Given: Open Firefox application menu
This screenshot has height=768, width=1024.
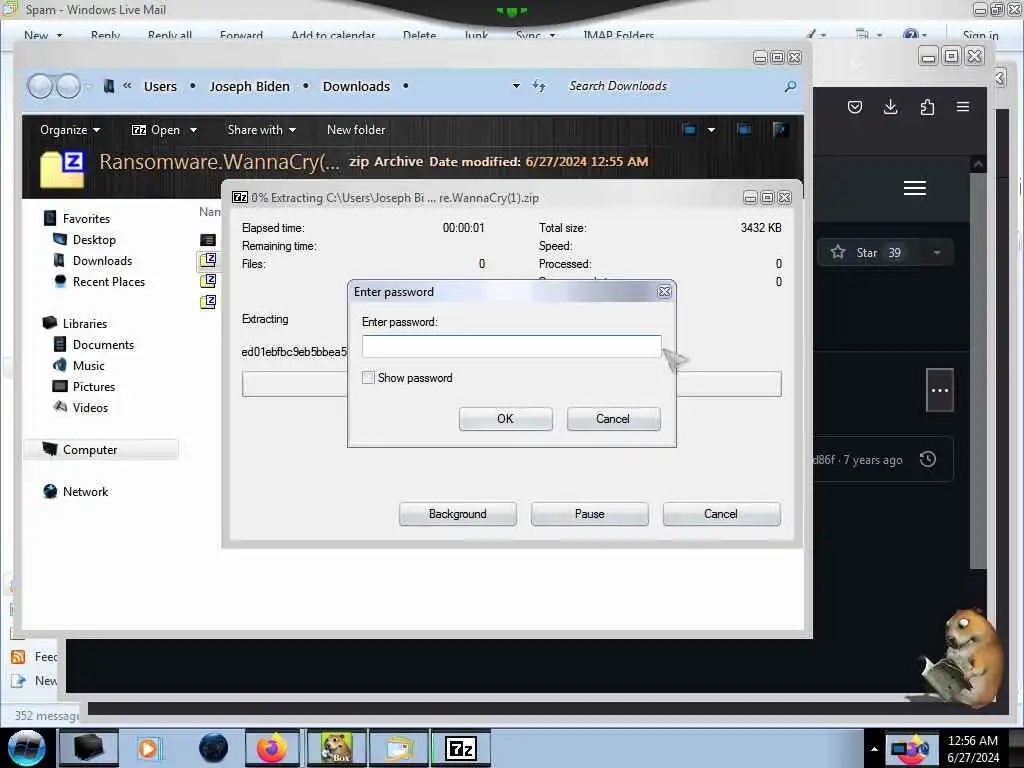Looking at the screenshot, I should coord(963,106).
